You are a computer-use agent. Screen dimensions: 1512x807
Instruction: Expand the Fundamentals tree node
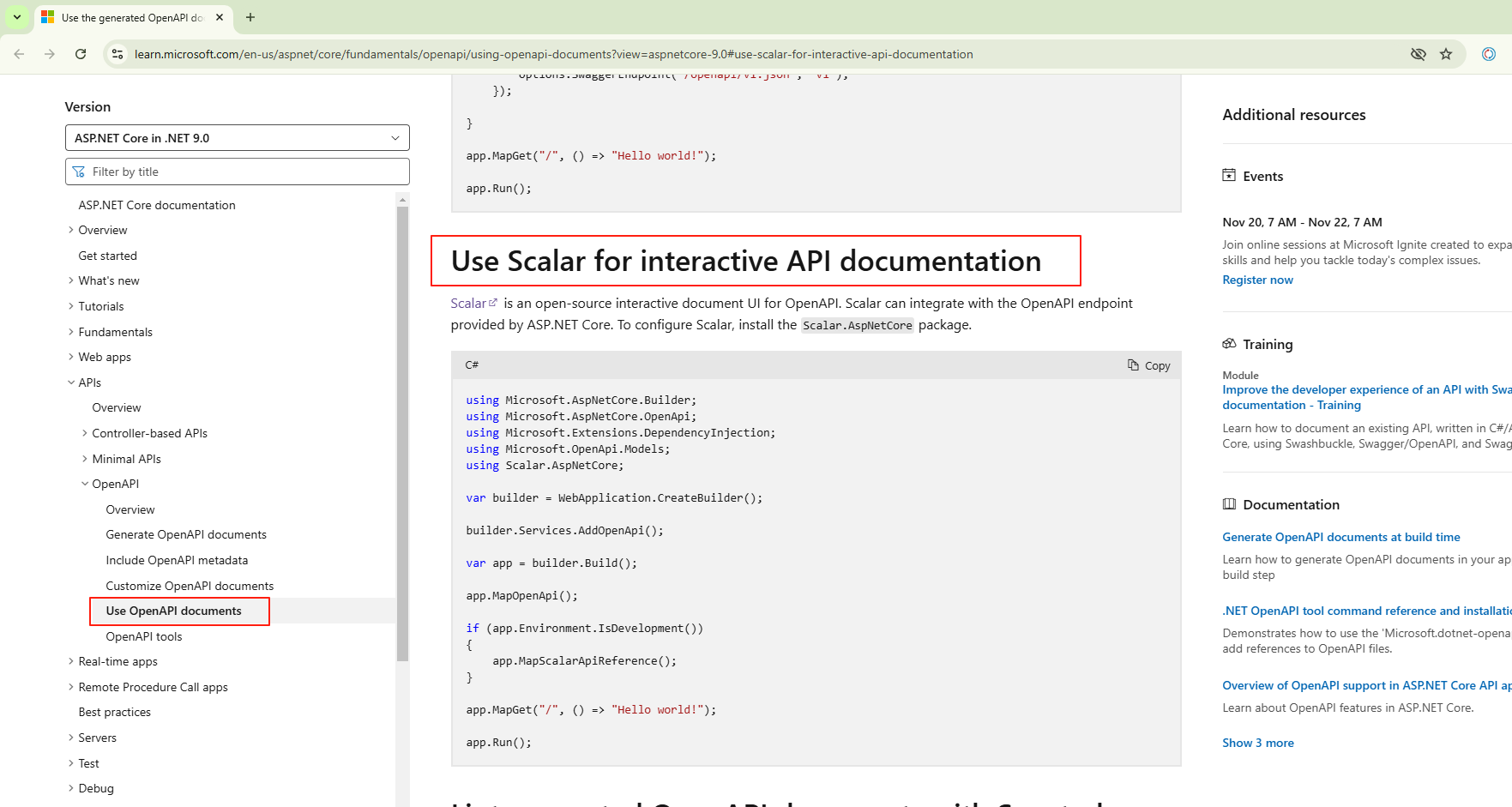[71, 332]
